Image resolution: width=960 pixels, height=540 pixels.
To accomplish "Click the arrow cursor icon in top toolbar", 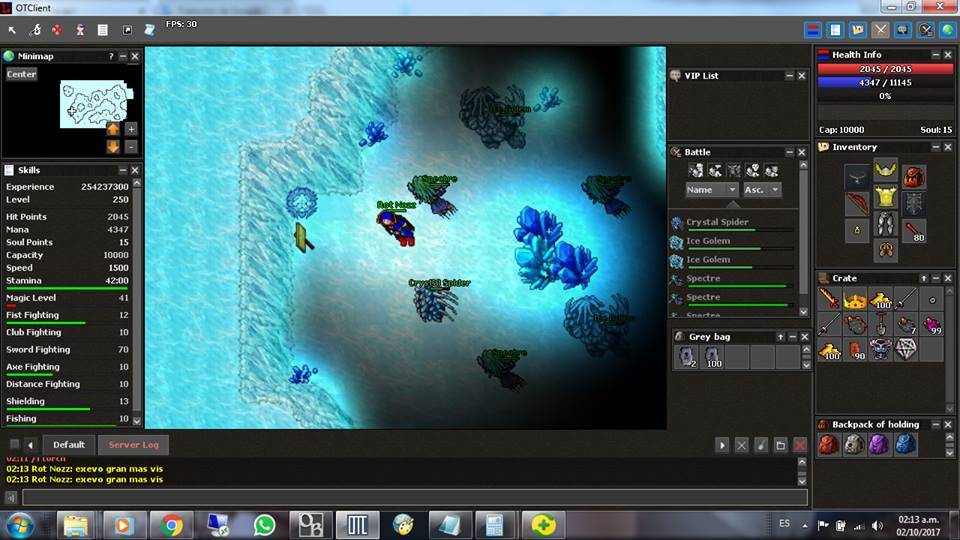I will 12,30.
